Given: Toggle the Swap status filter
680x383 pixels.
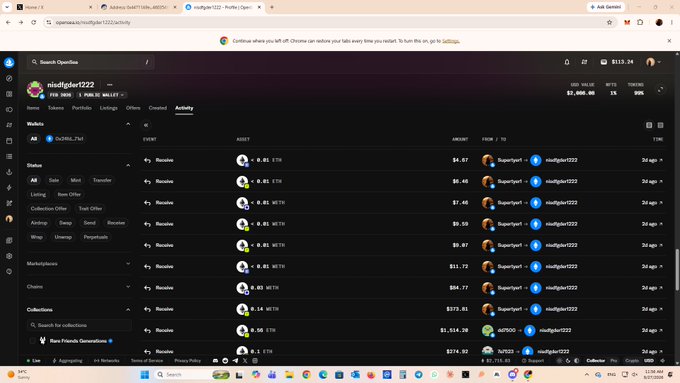Looking at the screenshot, I should coord(65,223).
